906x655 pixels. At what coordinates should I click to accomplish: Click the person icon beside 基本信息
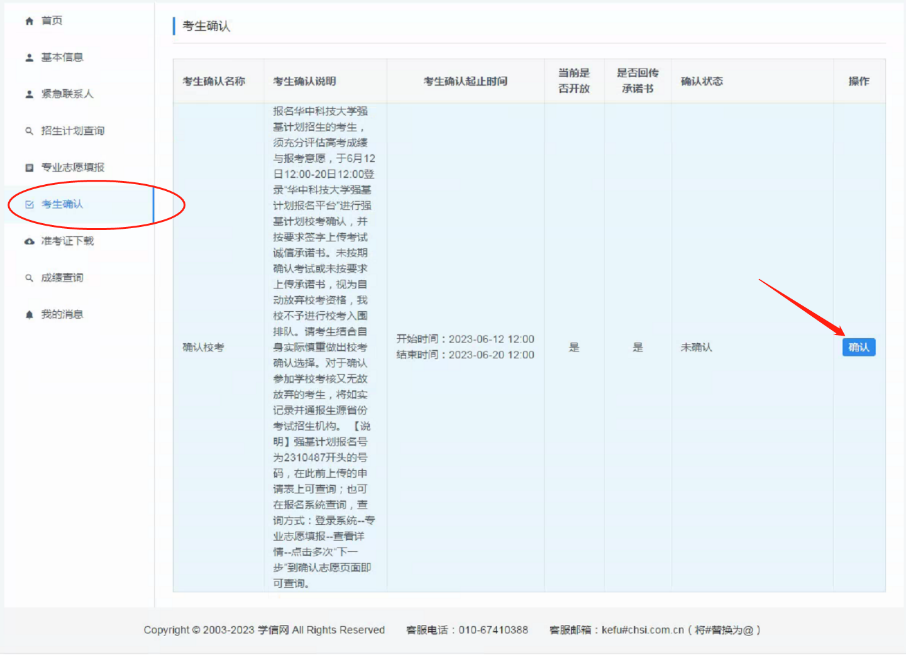[x=29, y=58]
